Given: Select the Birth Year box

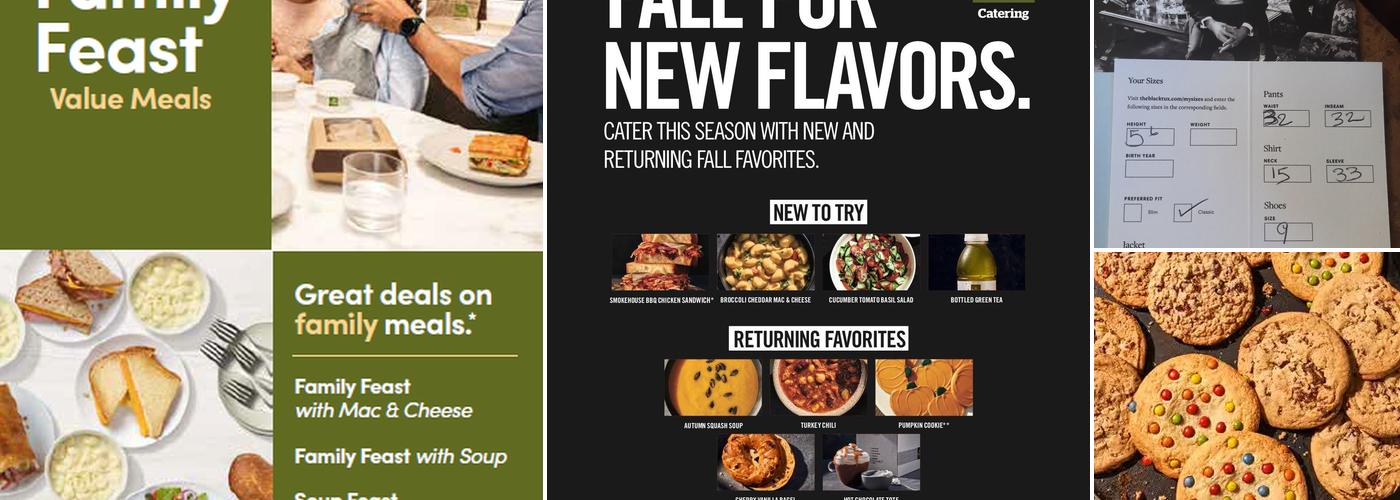Looking at the screenshot, I should click(x=1148, y=168).
